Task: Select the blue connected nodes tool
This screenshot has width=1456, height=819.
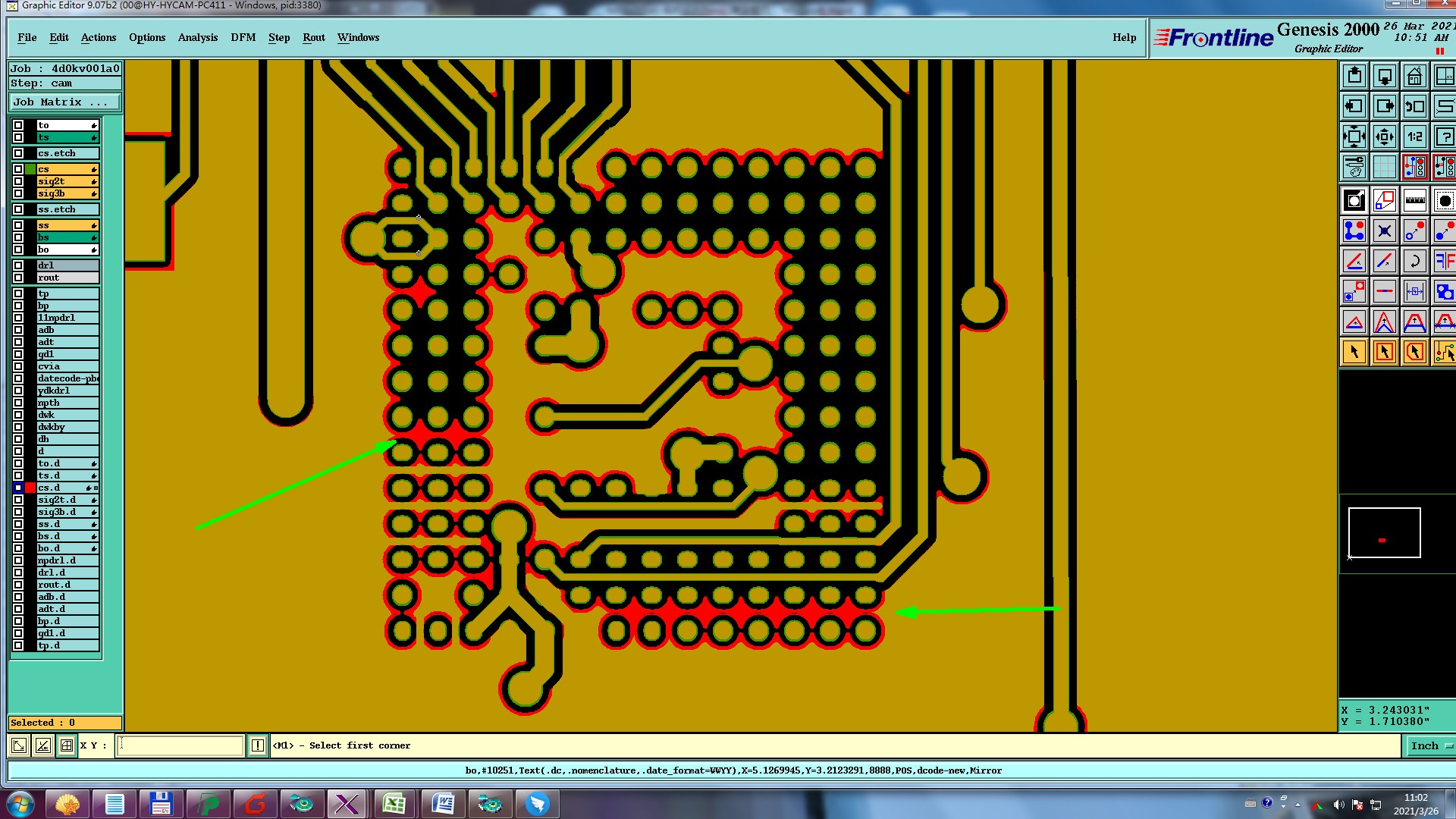Action: [1354, 231]
